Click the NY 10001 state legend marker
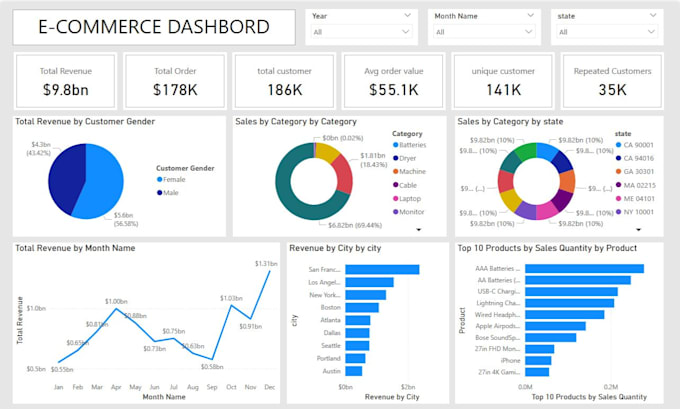The width and height of the screenshot is (680, 409). pyautogui.click(x=618, y=212)
